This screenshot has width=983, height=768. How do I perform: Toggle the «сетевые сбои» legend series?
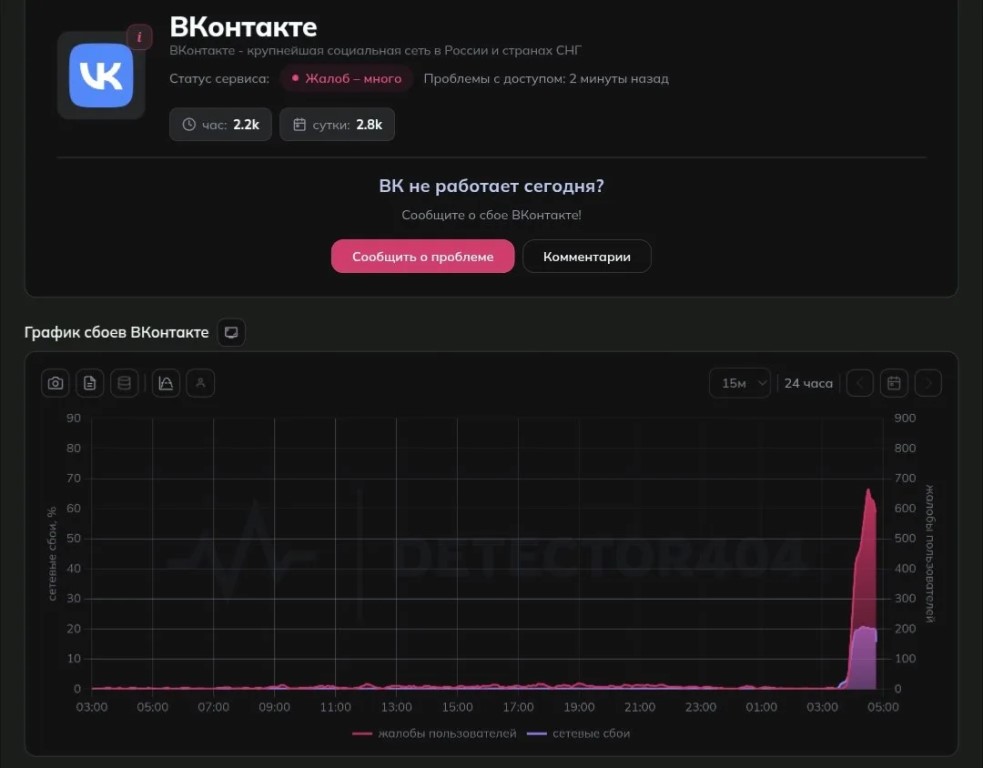[579, 734]
